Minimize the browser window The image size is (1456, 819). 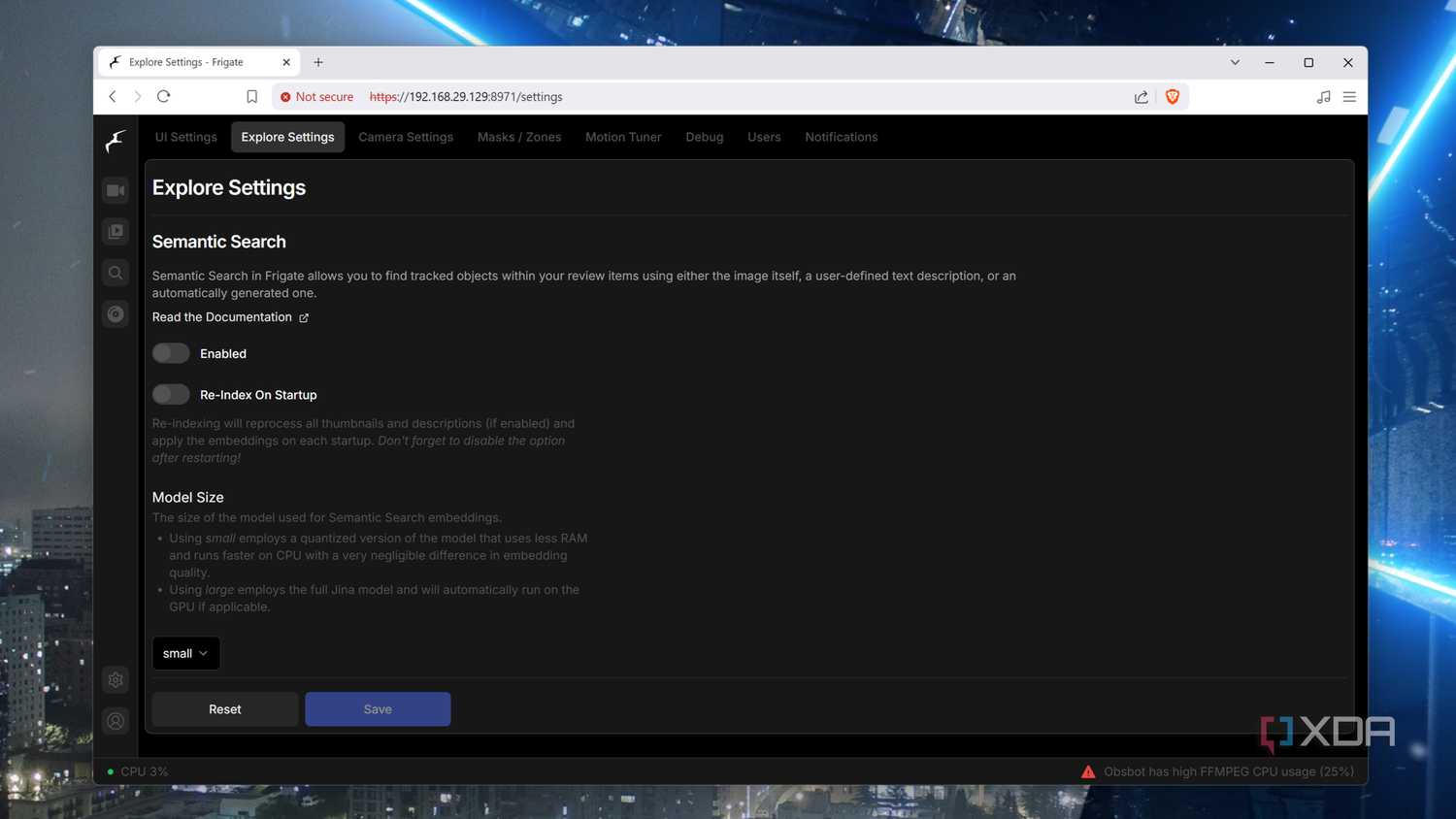1270,62
